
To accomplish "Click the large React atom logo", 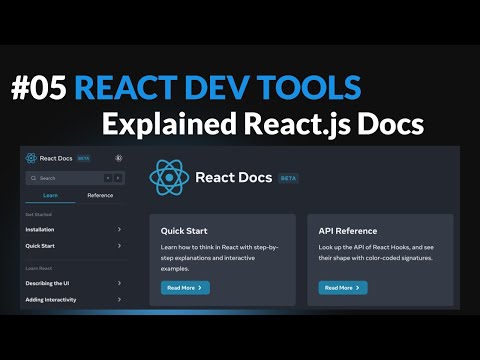I will click(169, 177).
